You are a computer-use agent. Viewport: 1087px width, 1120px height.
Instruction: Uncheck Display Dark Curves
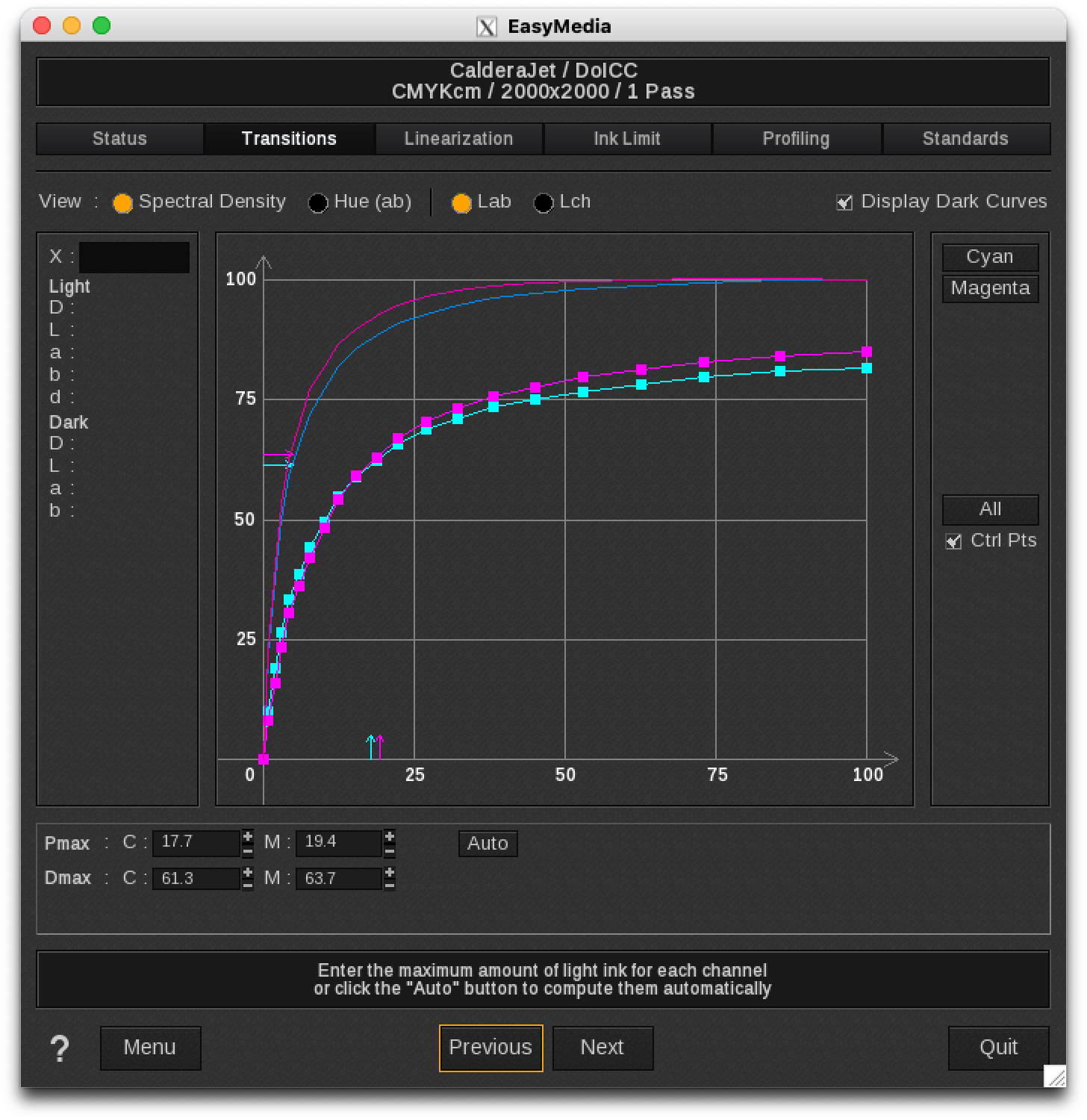(x=844, y=202)
